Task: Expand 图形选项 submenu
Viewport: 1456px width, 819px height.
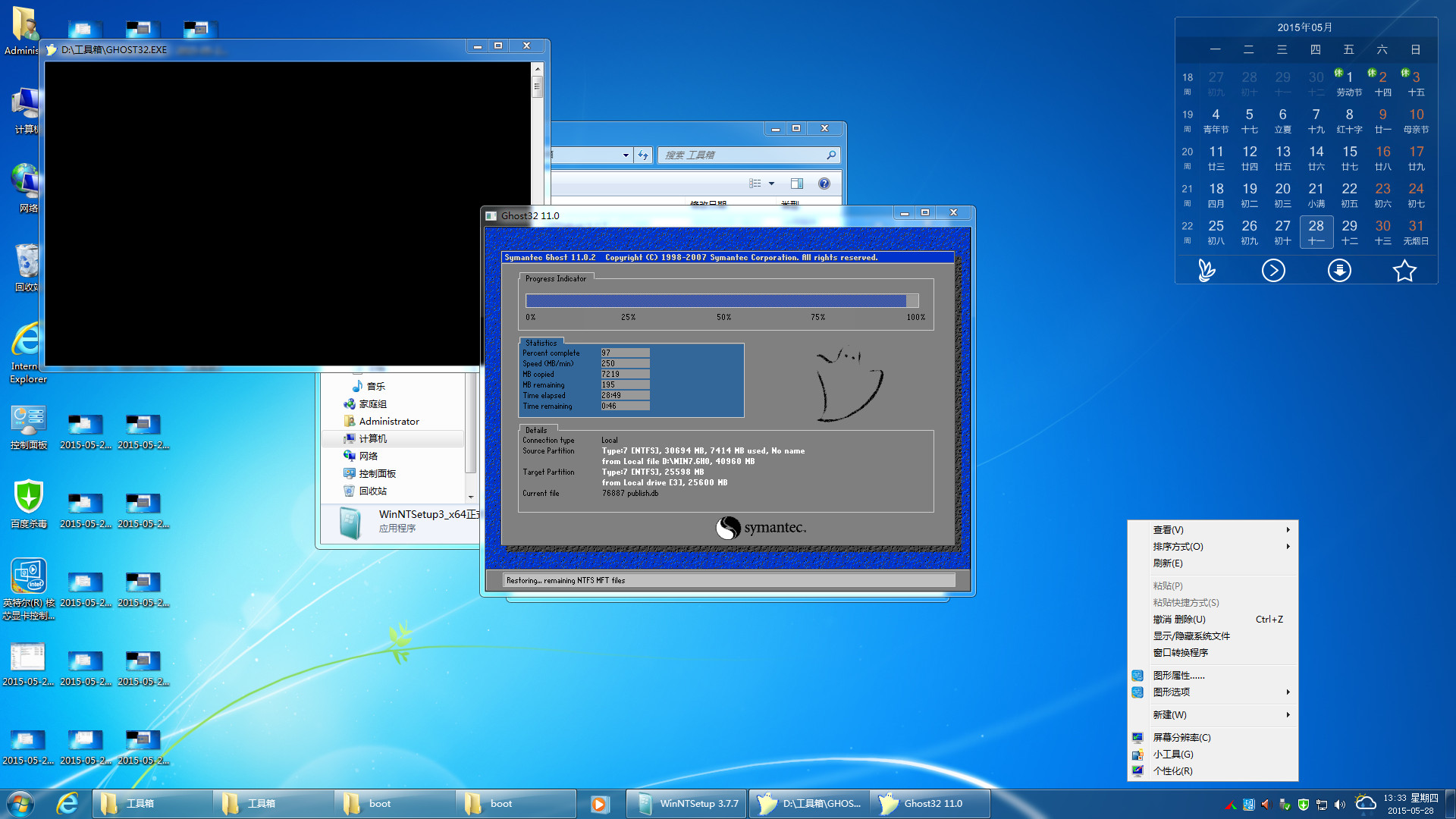Action: click(1213, 692)
